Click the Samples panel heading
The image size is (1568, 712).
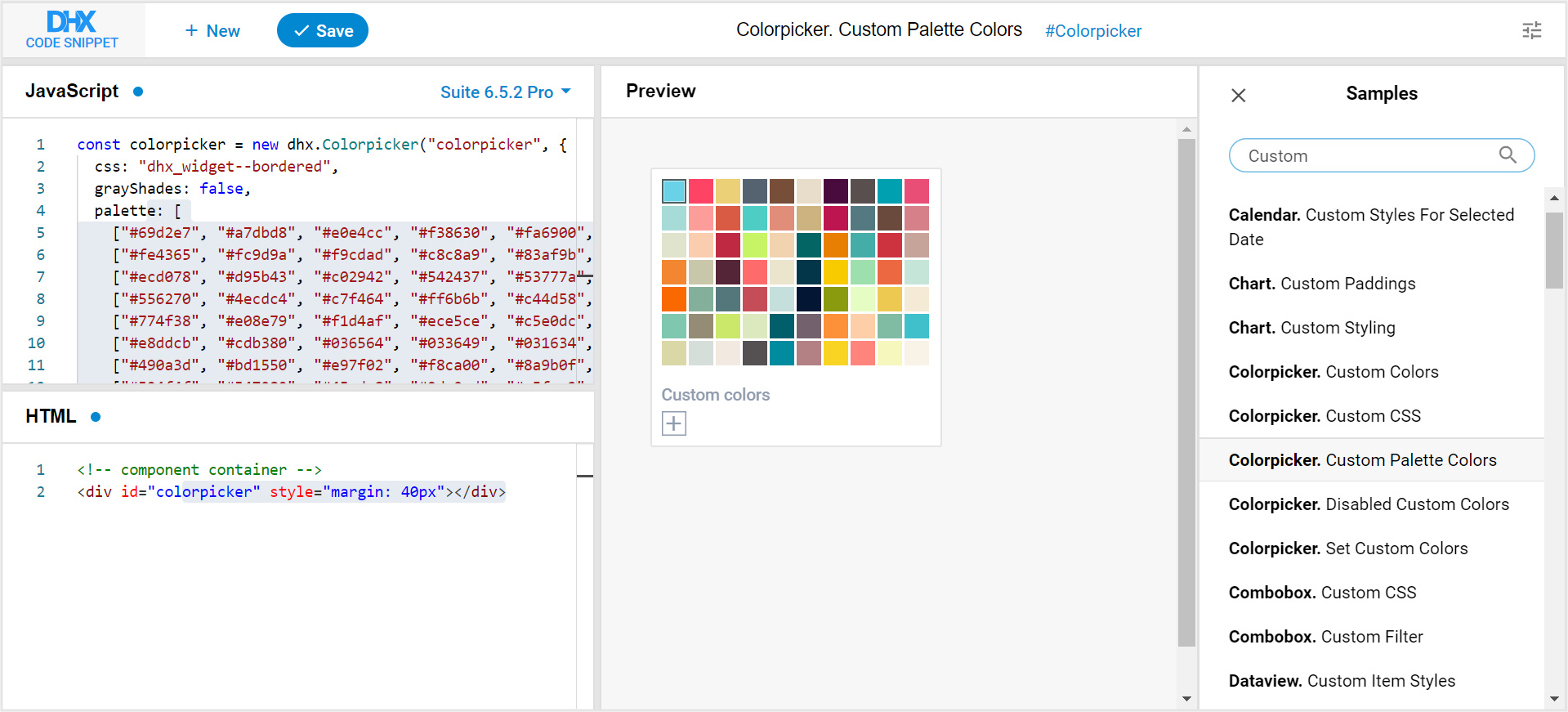pos(1382,93)
